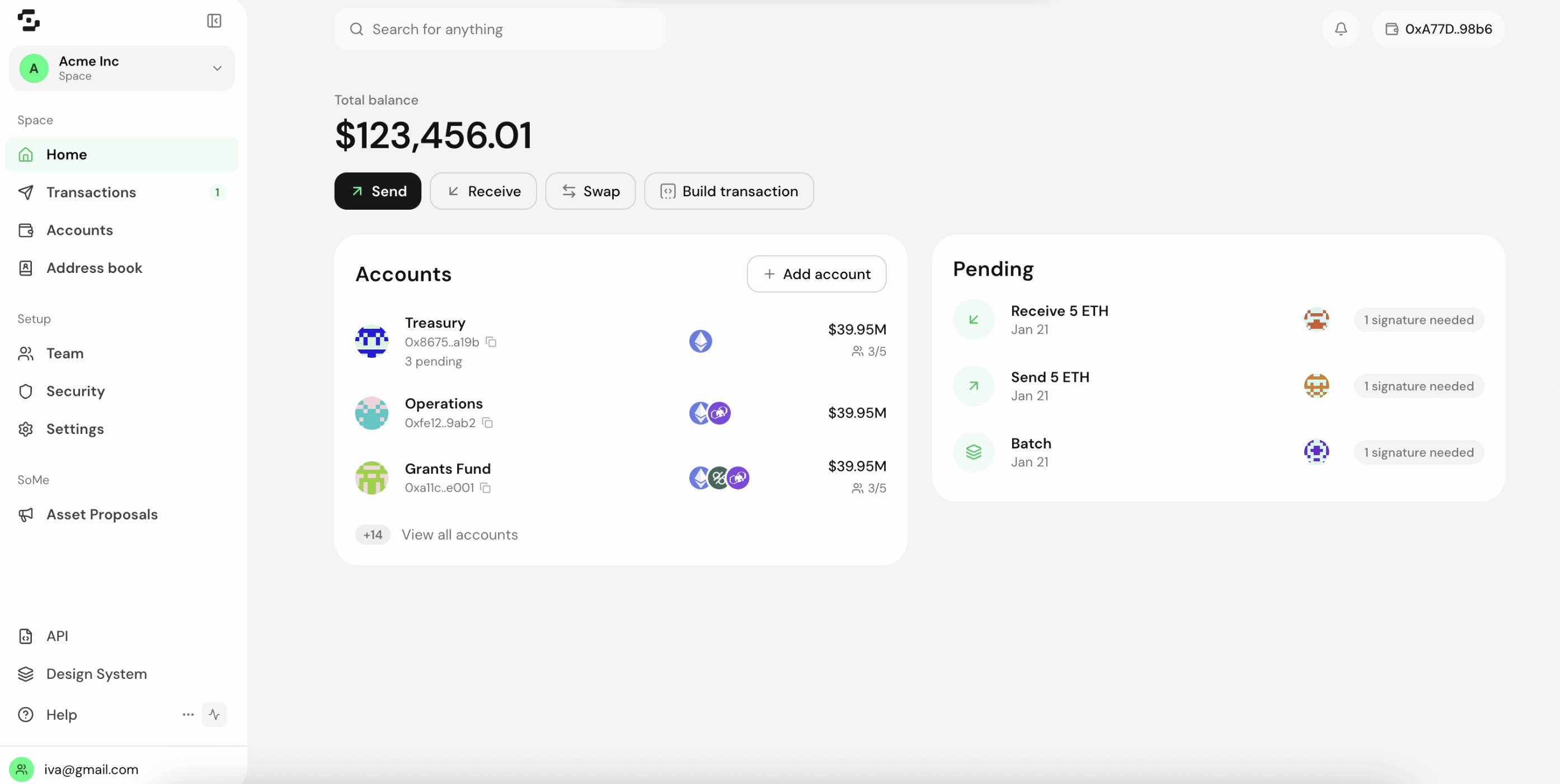Click the Operations $39.95M balance
Screen dimensions: 1560x784
[x=857, y=413]
